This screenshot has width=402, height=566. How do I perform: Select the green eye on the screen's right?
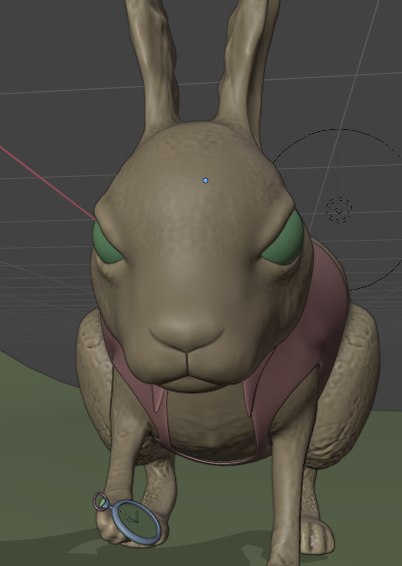(x=285, y=240)
